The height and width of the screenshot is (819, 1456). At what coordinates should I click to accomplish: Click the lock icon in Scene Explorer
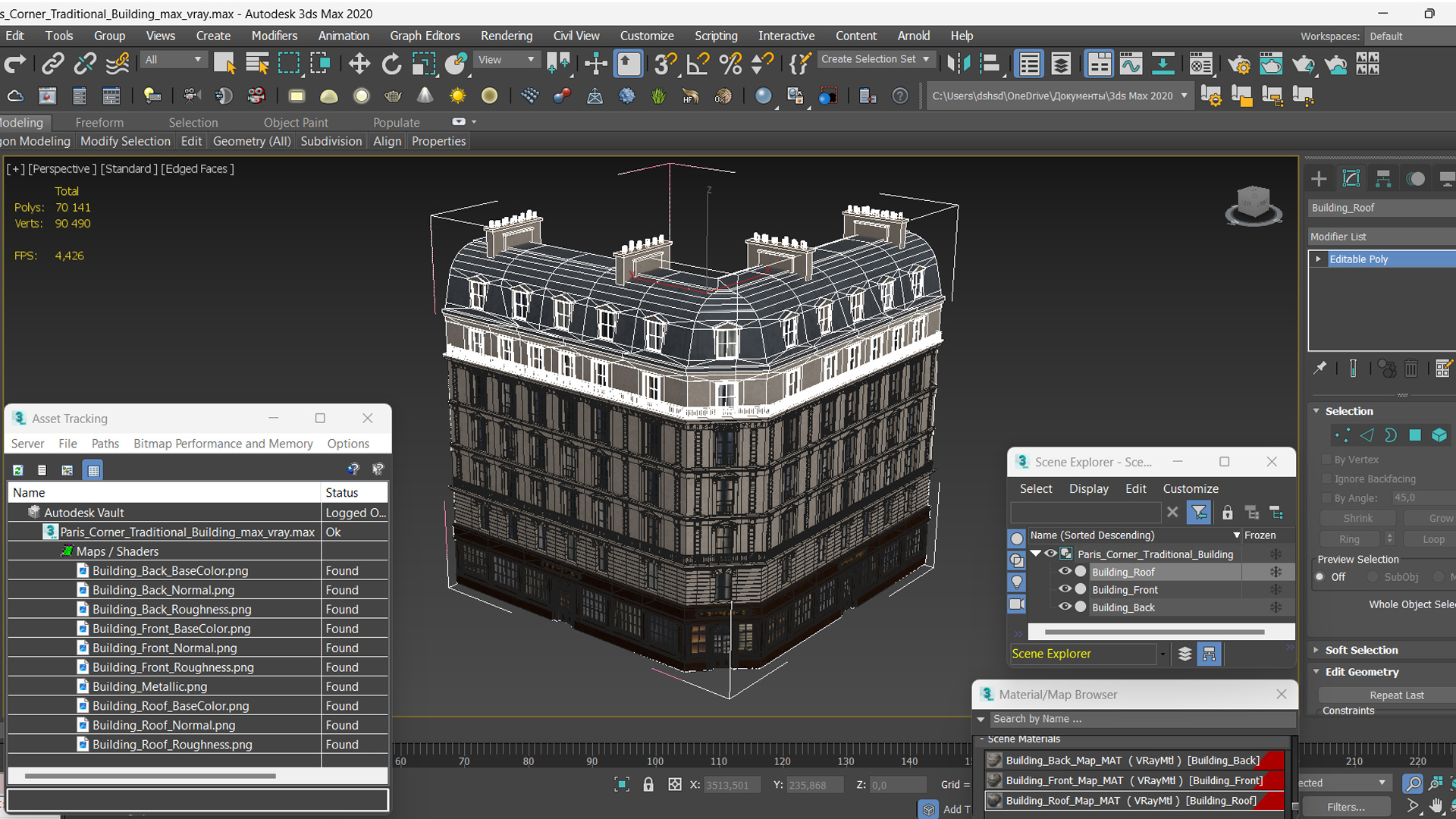pos(1228,513)
